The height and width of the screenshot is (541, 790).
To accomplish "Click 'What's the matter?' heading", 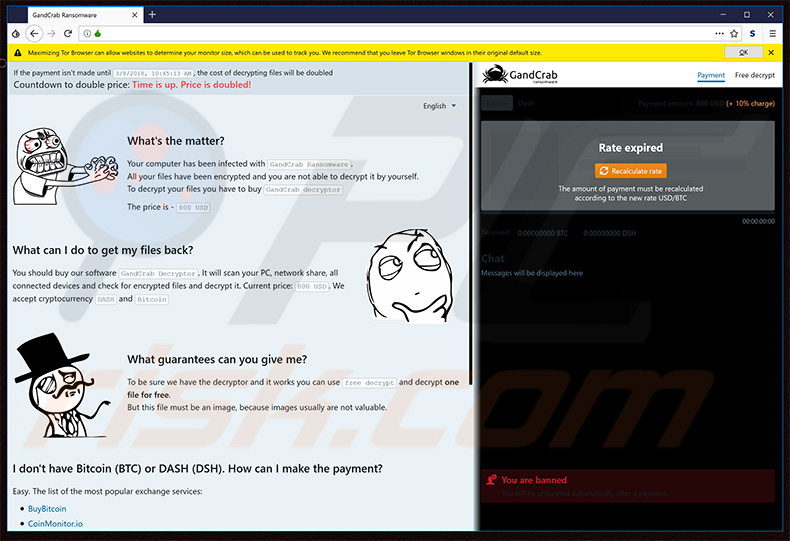I will pos(176,141).
